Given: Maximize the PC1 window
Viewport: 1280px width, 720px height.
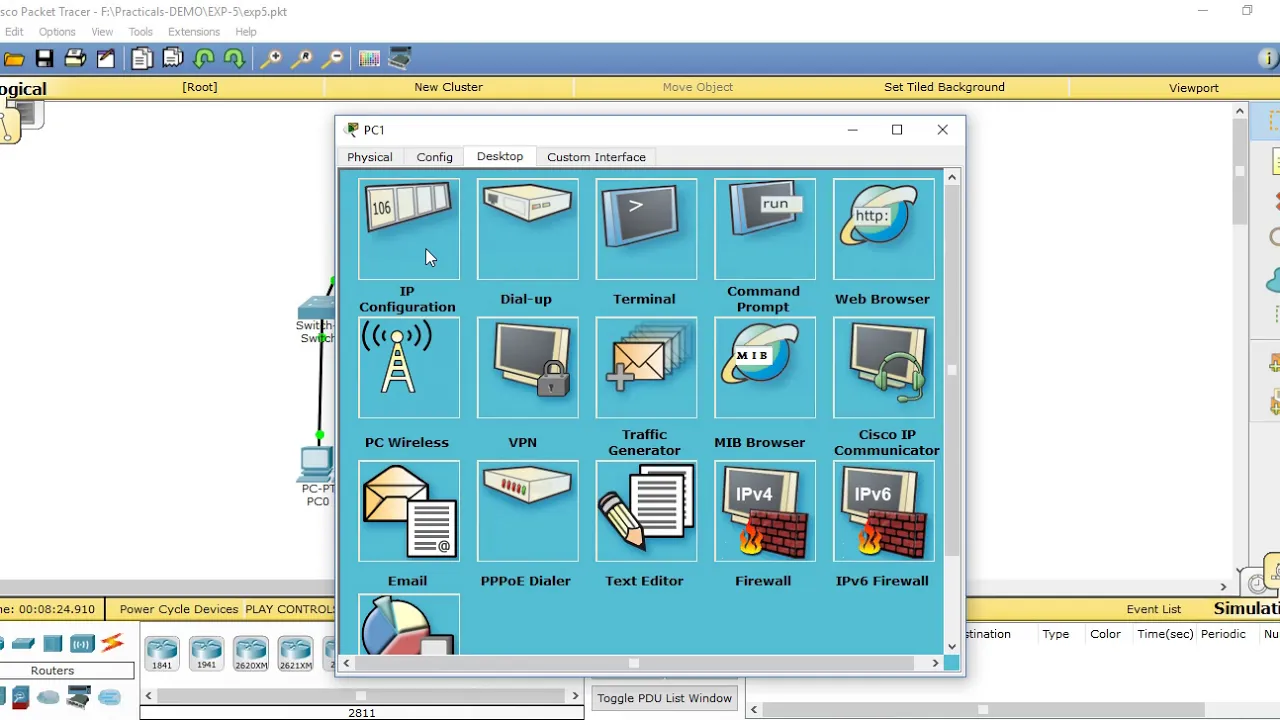Looking at the screenshot, I should [897, 130].
